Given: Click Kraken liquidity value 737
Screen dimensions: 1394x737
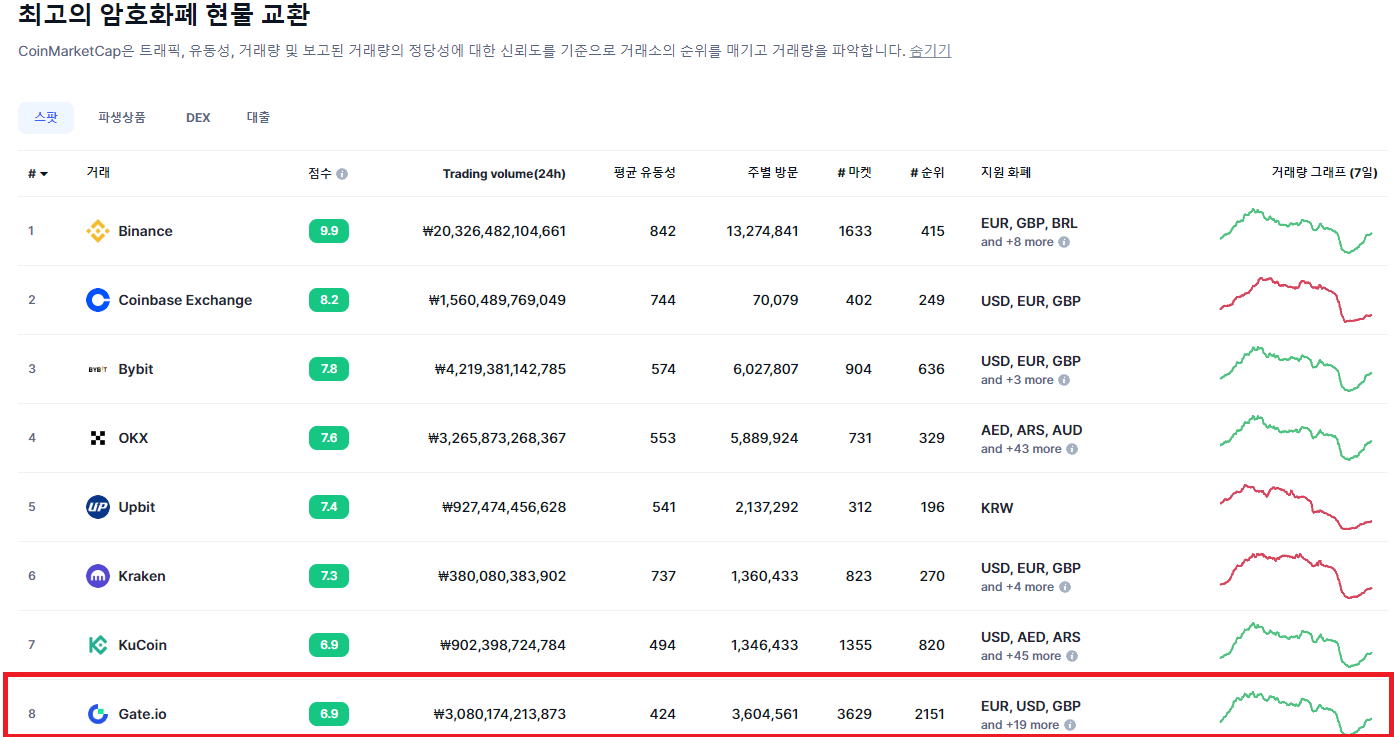Looking at the screenshot, I should pyautogui.click(x=663, y=576).
